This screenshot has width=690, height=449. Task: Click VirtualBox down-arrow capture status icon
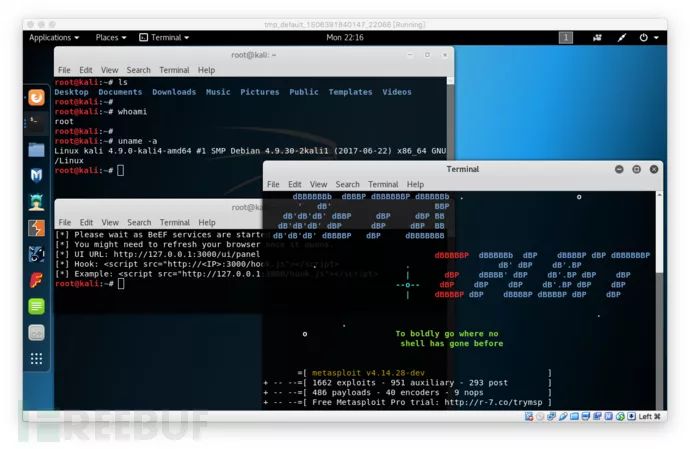[632, 416]
